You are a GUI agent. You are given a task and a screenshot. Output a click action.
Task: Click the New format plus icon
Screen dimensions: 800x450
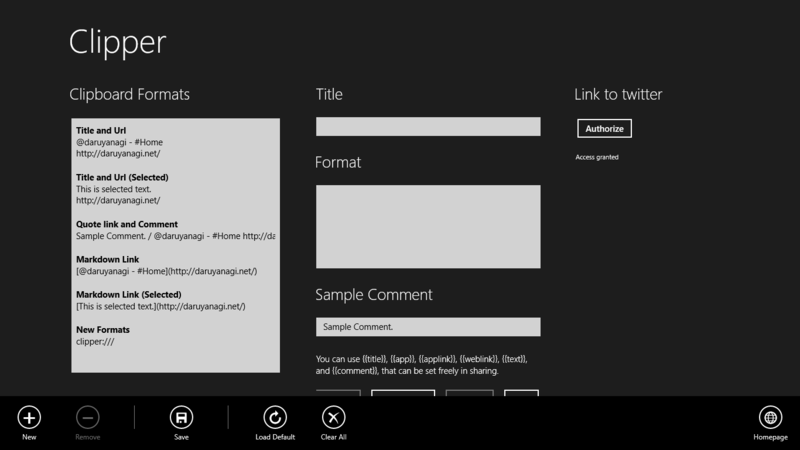tap(29, 417)
